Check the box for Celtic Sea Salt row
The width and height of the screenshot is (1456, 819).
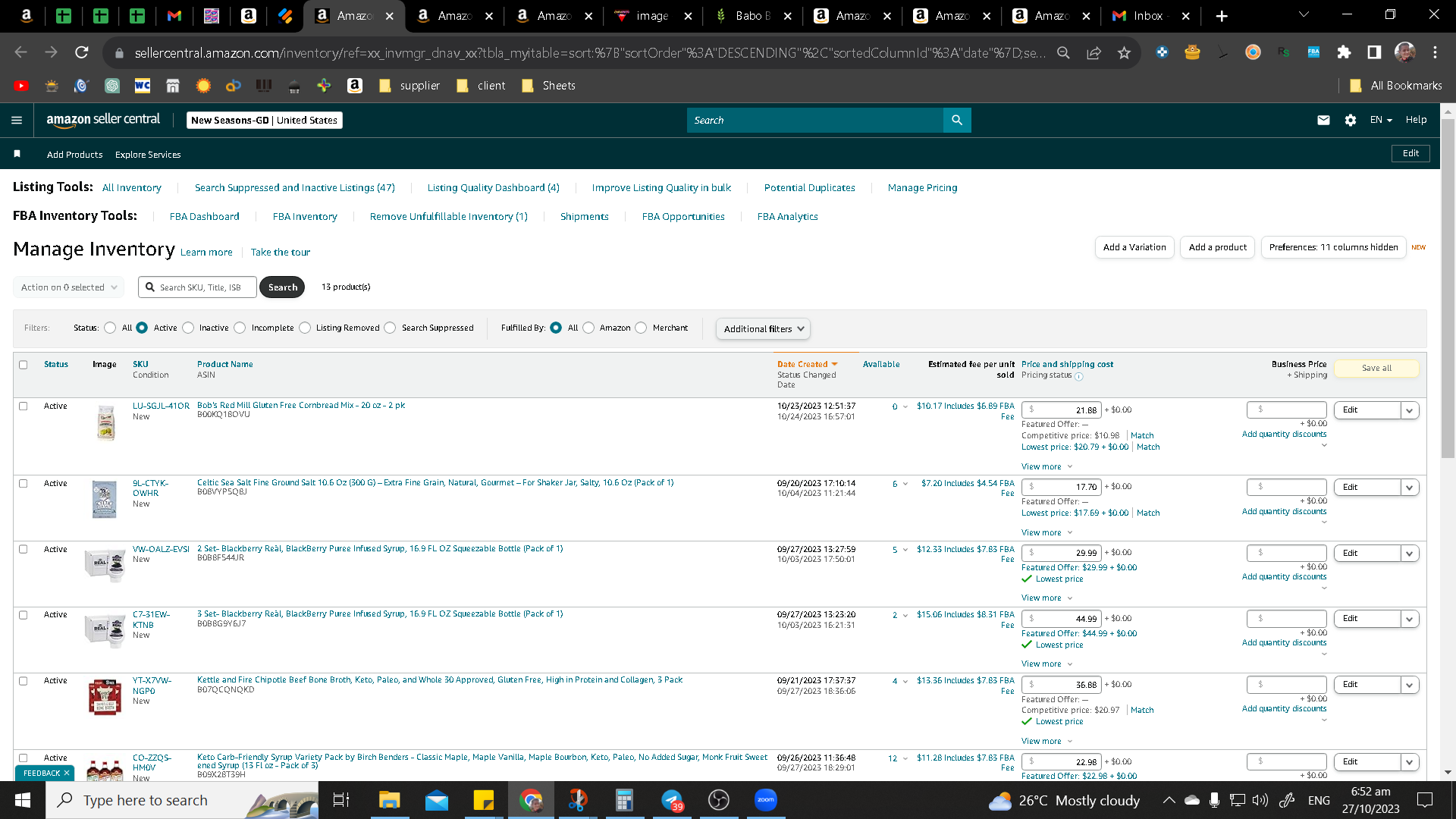(x=24, y=484)
